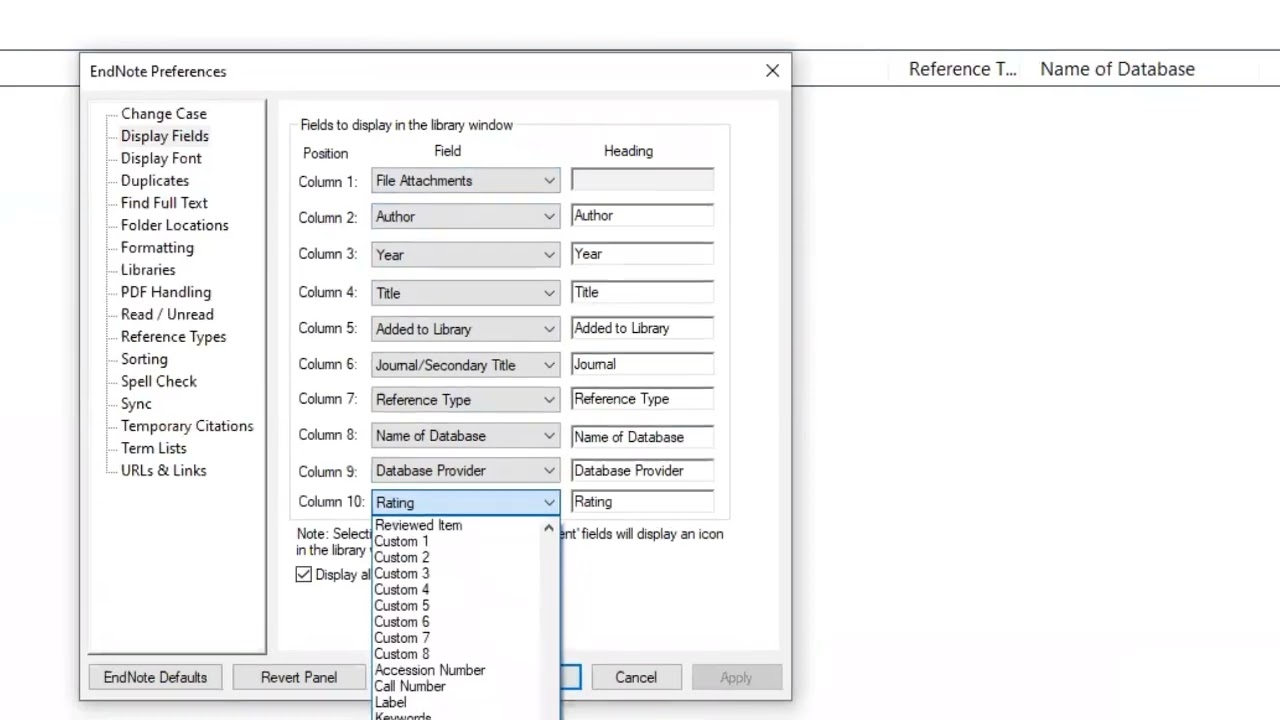Open Libraries preferences
Viewport: 1280px width, 720px height.
click(148, 270)
